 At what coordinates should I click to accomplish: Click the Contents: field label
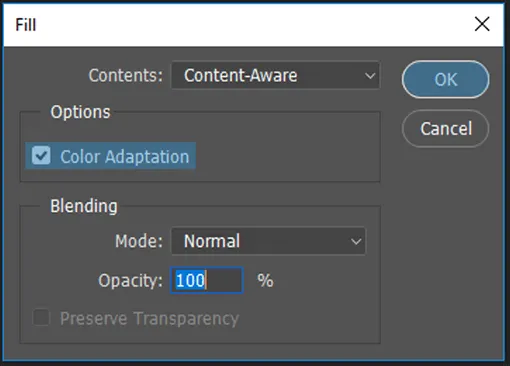(x=126, y=75)
